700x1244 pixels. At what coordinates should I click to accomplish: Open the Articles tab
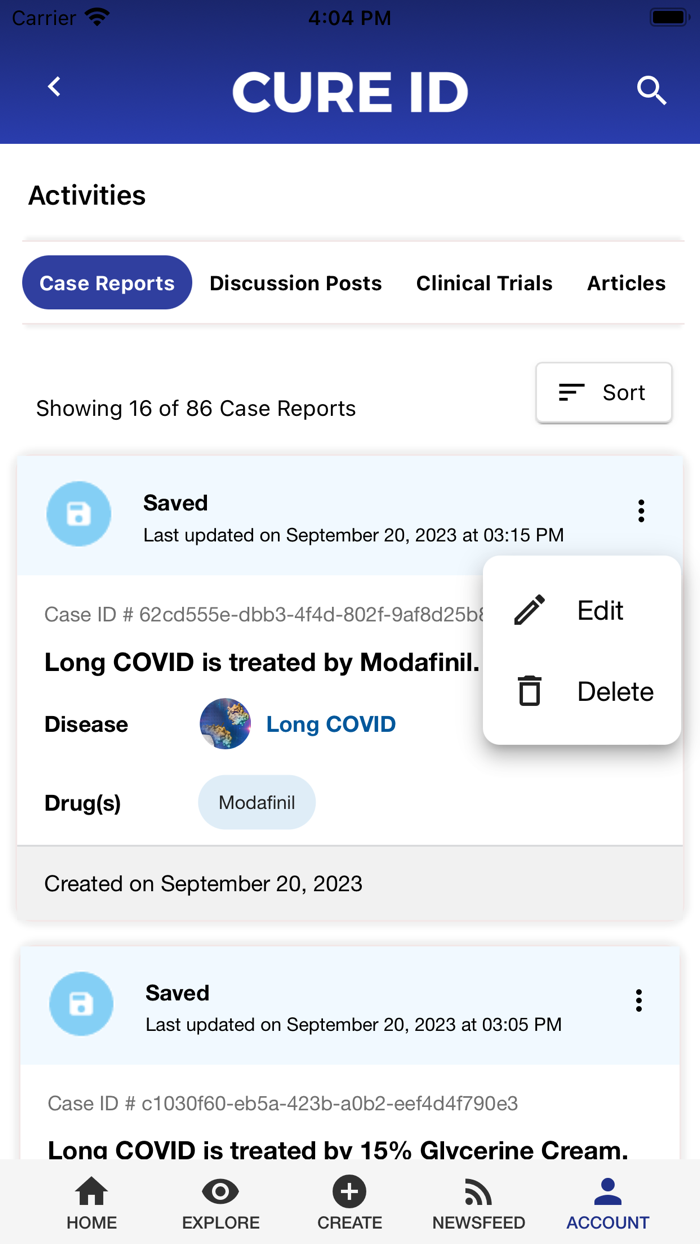[x=626, y=283]
